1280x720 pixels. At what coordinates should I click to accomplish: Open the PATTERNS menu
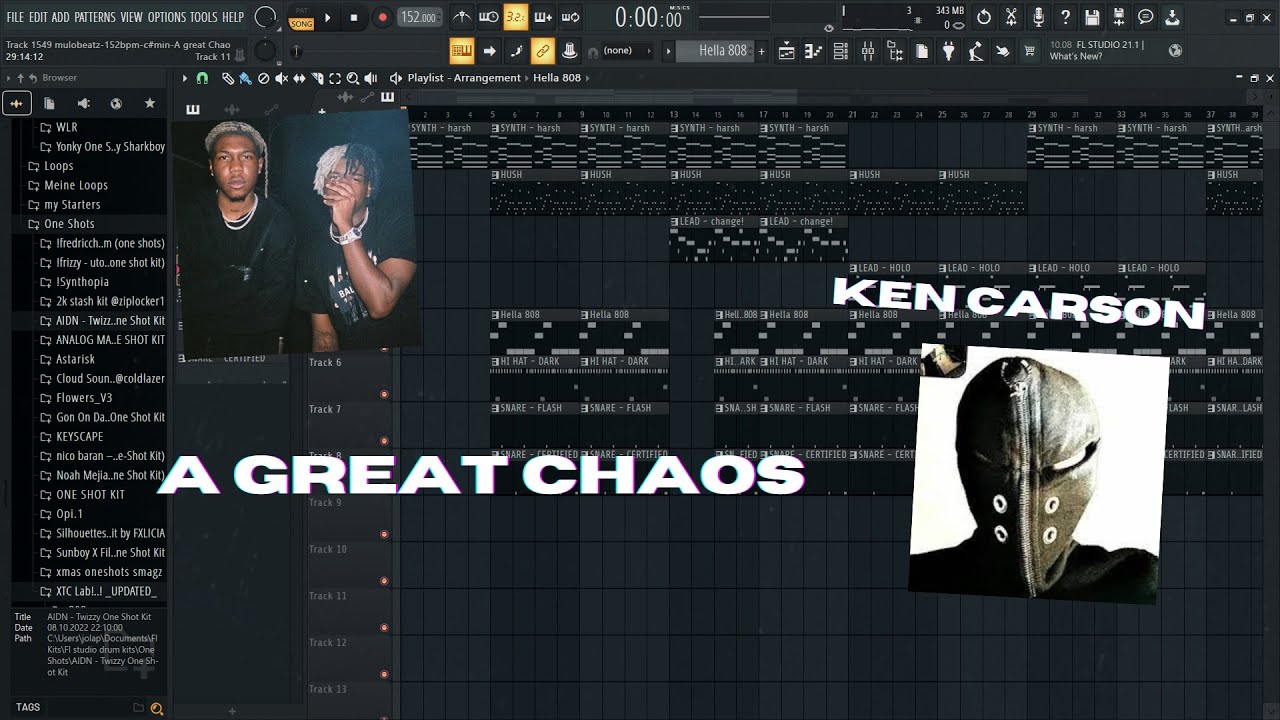(x=95, y=18)
